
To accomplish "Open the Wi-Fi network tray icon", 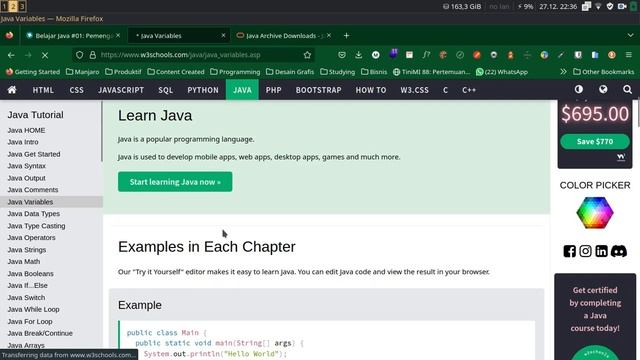I will [598, 6].
